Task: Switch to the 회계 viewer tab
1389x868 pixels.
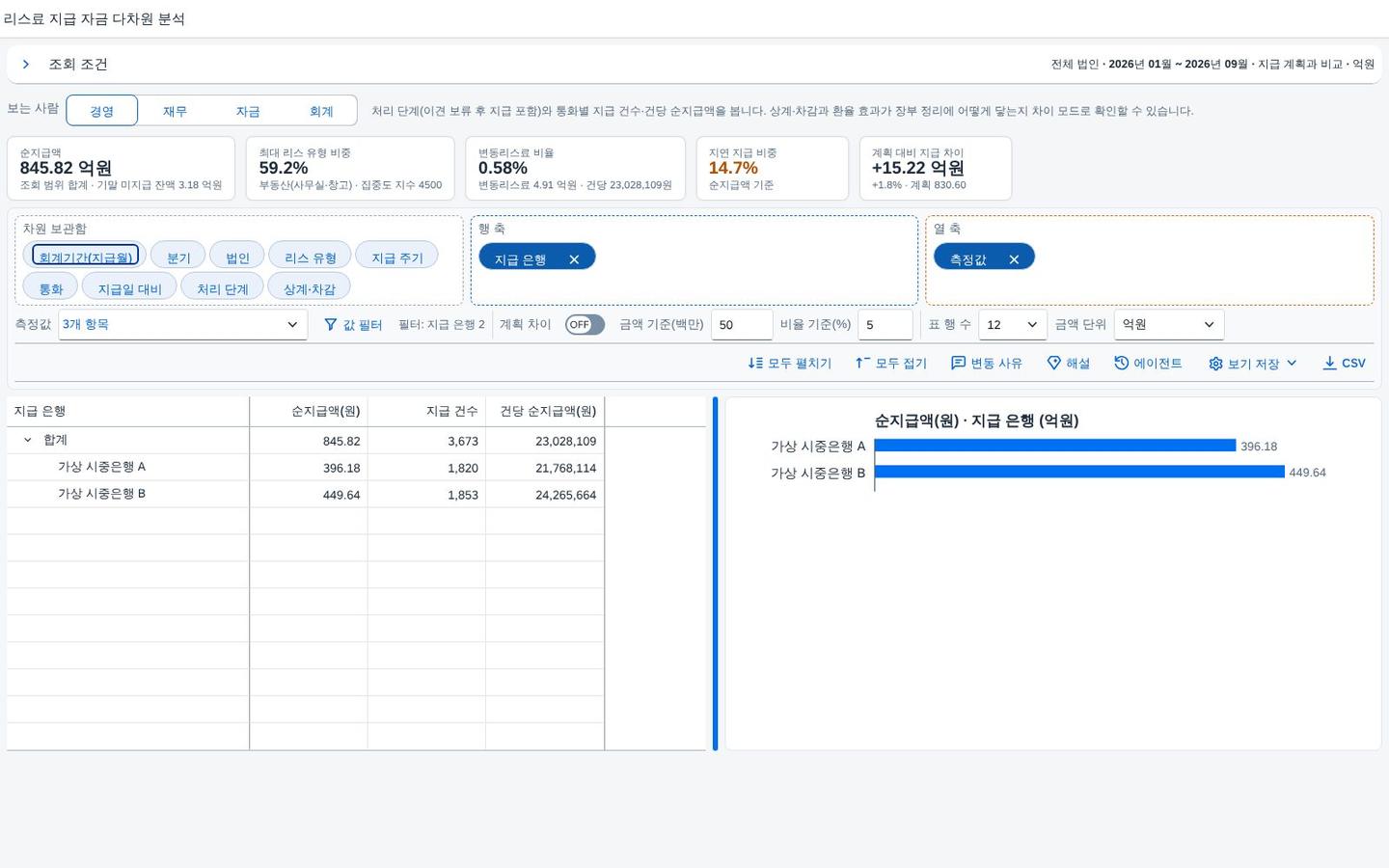Action: tap(321, 111)
